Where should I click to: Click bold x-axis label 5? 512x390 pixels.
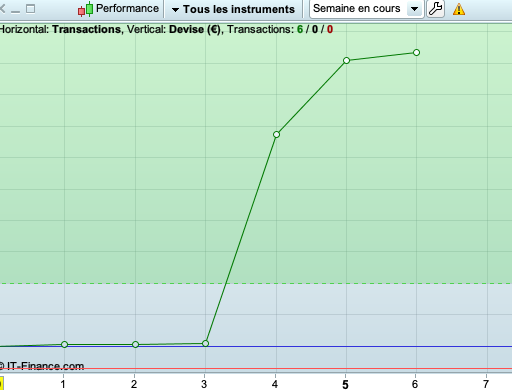point(345,384)
